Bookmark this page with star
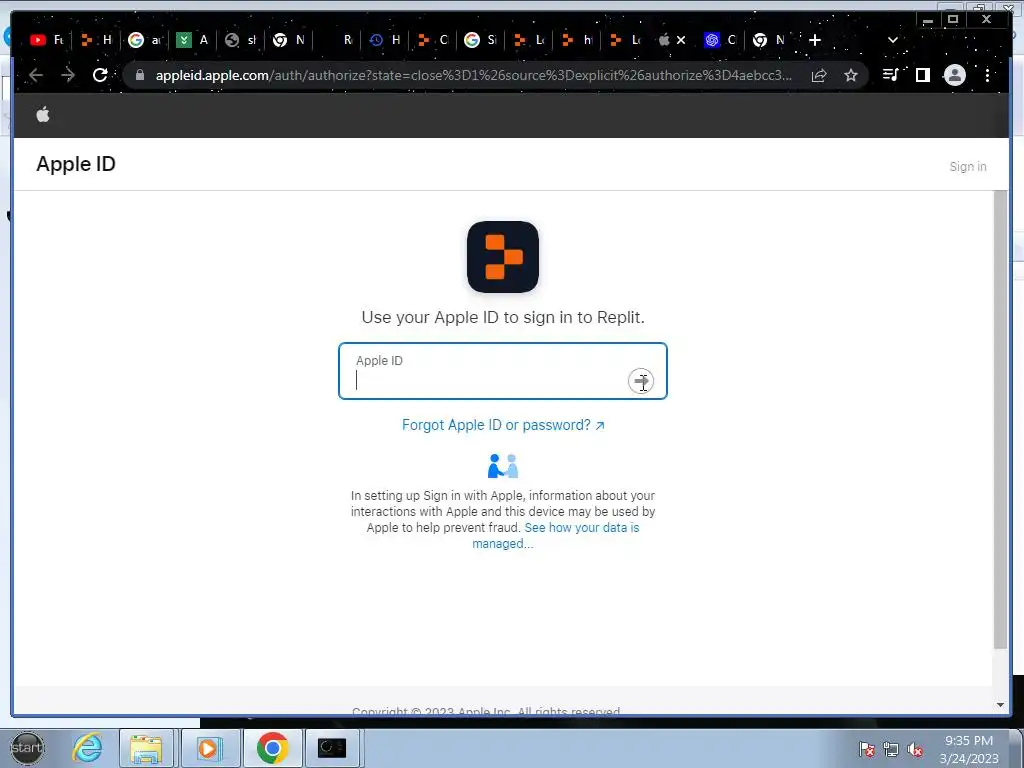Screen dimensions: 1024x768 point(850,75)
